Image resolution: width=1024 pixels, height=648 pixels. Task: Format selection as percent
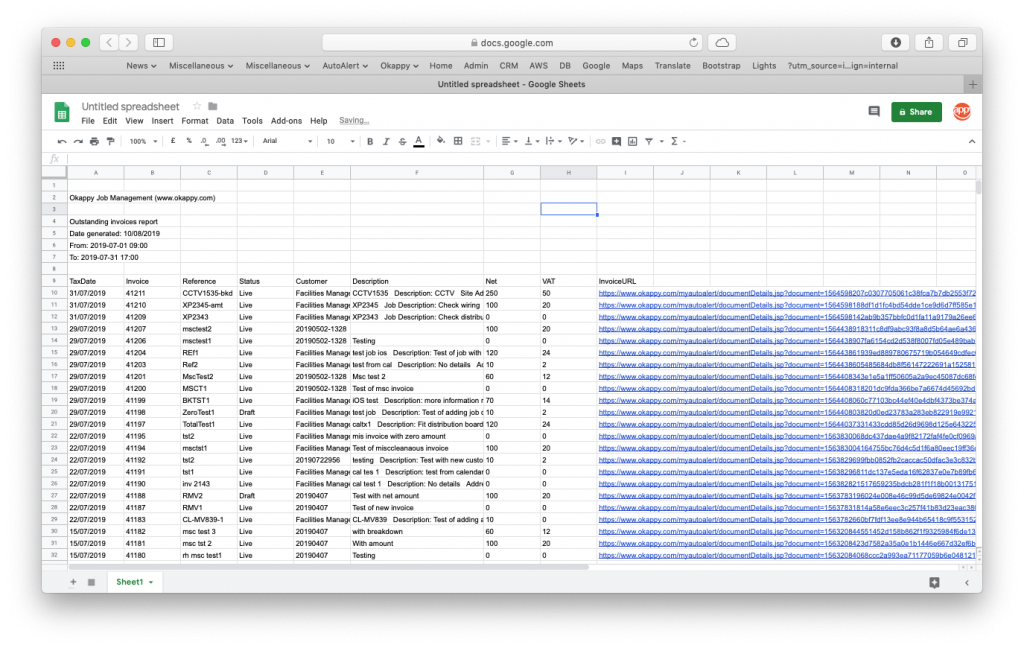click(x=189, y=141)
